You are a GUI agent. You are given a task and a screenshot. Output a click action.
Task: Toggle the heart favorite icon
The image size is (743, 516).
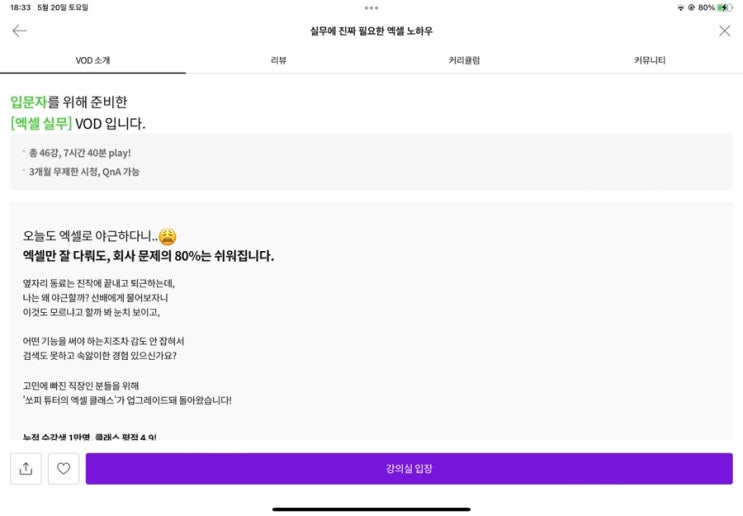[63, 468]
